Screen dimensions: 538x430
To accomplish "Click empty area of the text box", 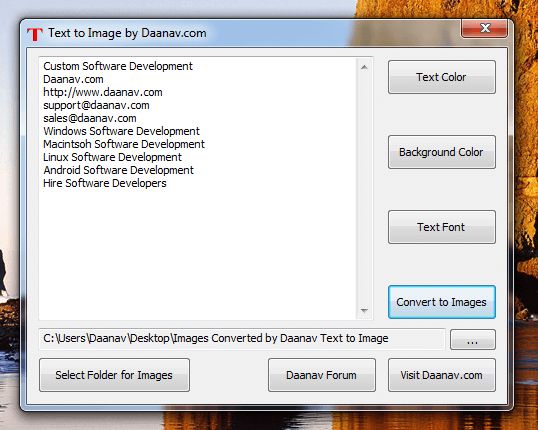I will coord(197,254).
